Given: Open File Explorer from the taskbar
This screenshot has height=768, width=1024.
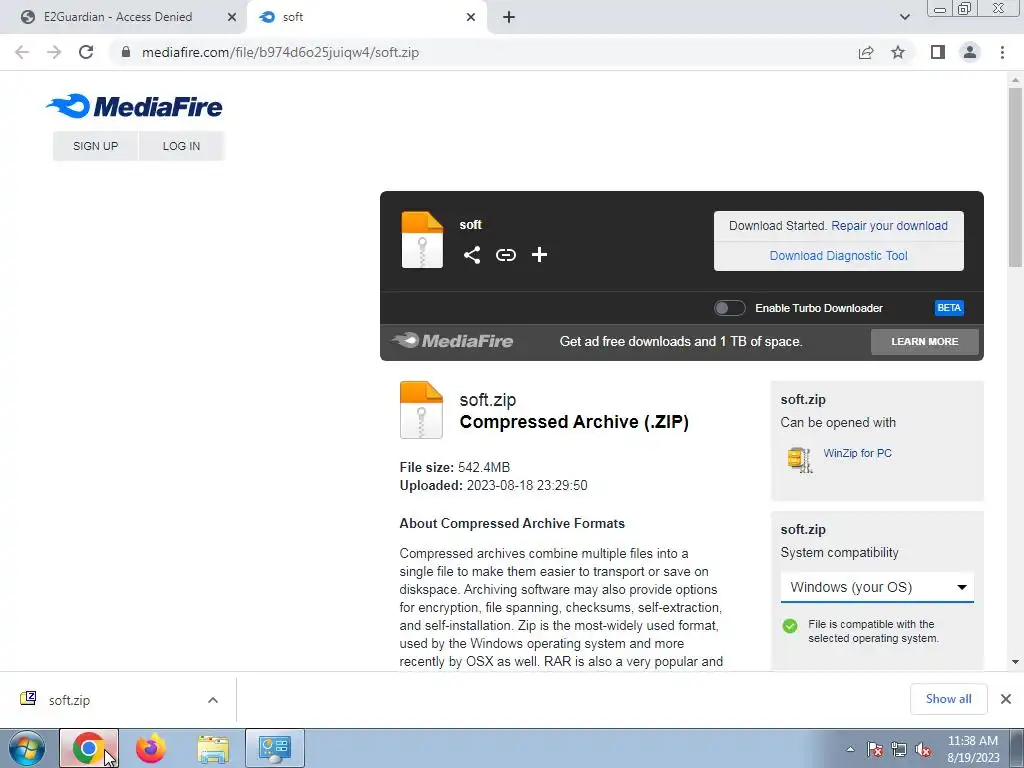Looking at the screenshot, I should [x=213, y=748].
